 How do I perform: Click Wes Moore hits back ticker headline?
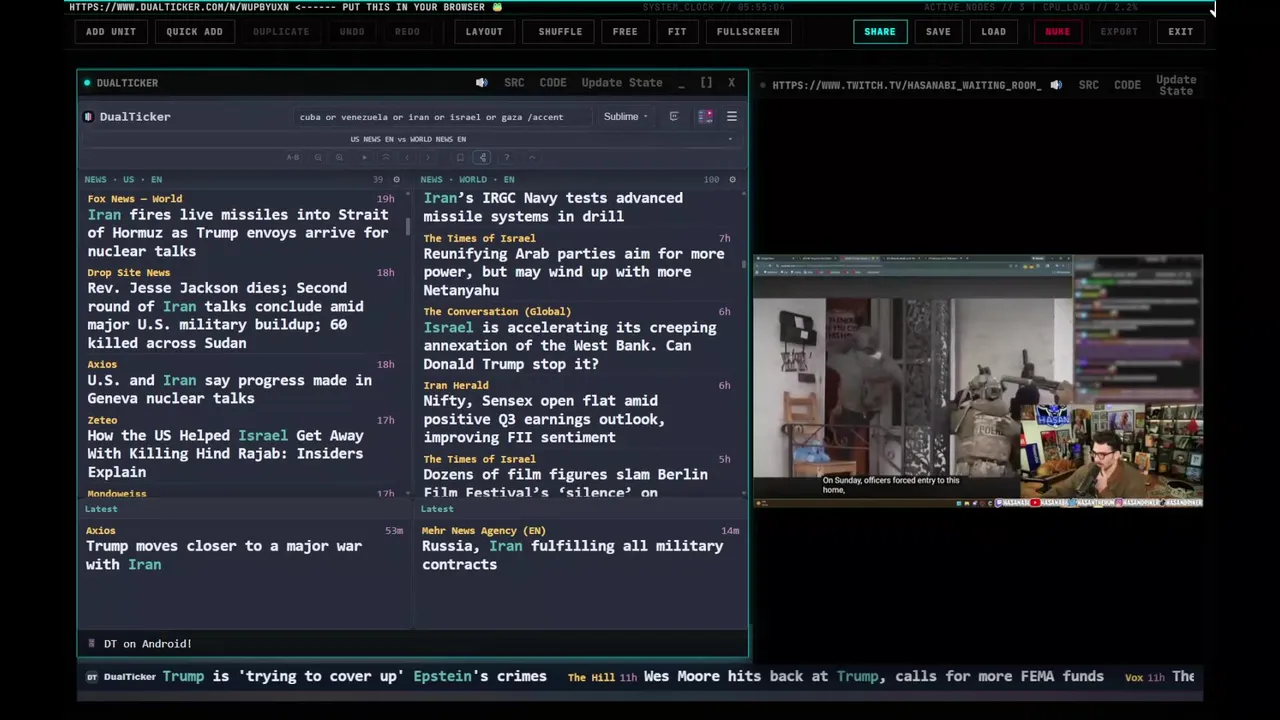click(873, 677)
